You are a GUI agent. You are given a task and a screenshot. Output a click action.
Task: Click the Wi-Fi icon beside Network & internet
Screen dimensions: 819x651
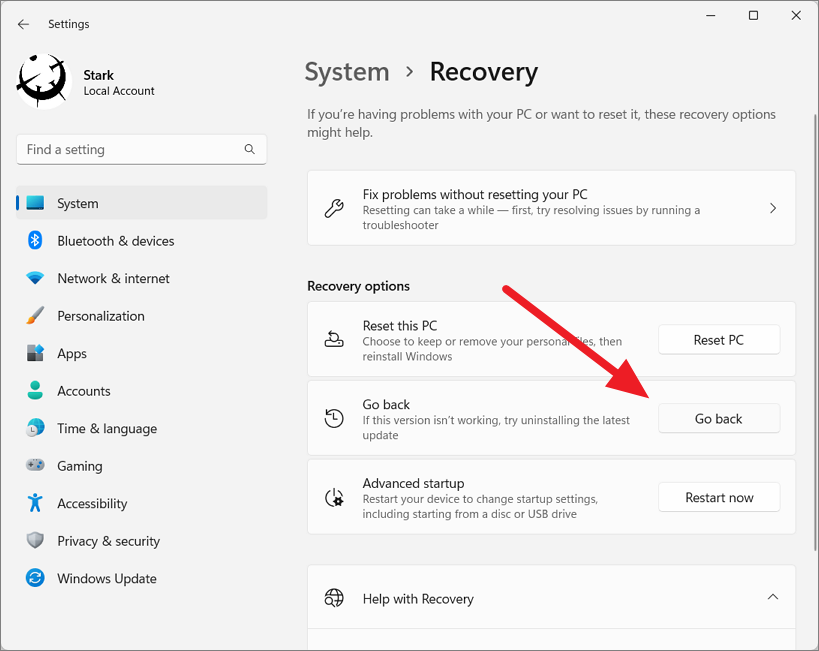35,278
